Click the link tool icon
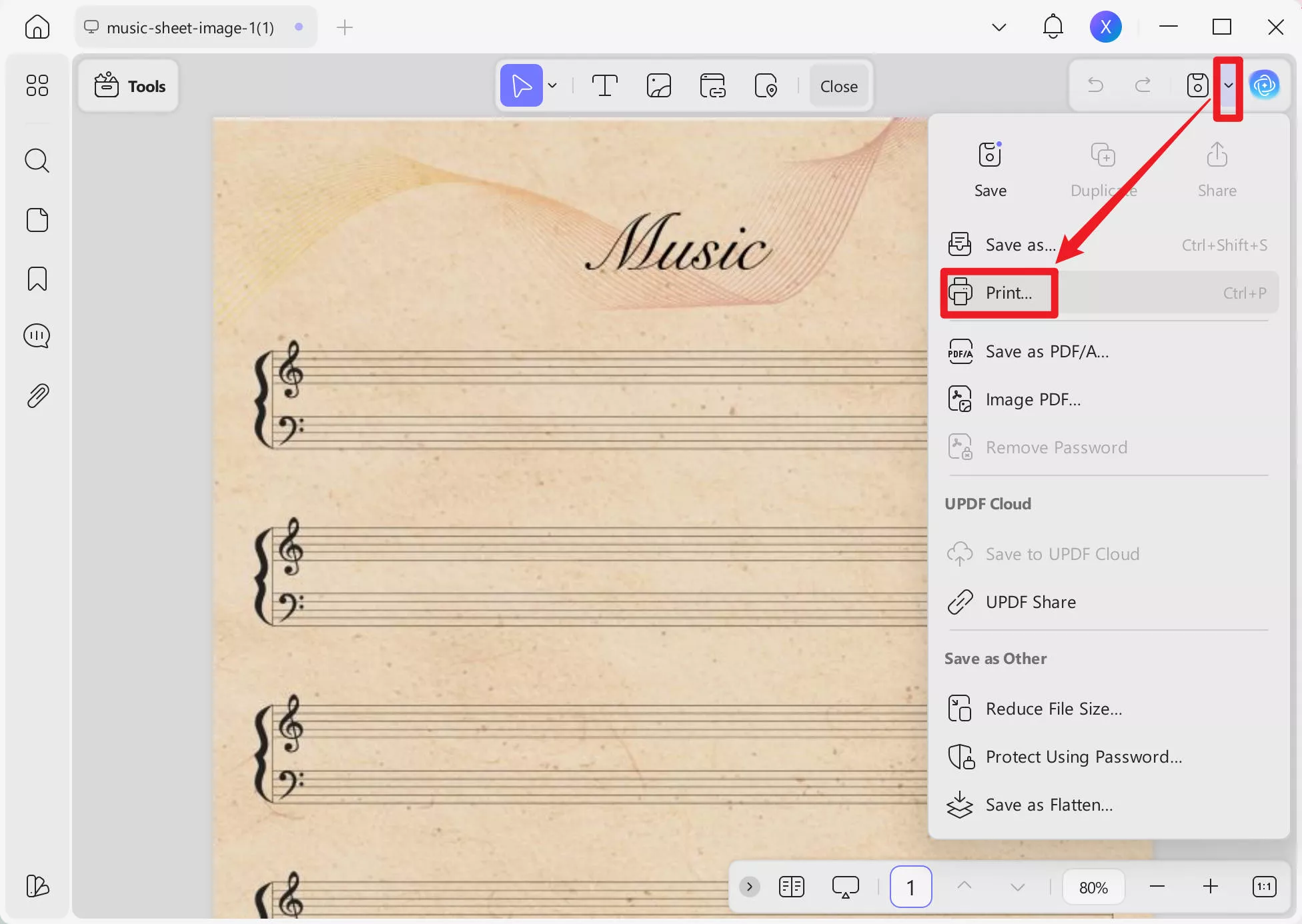Image resolution: width=1302 pixels, height=924 pixels. 712,85
